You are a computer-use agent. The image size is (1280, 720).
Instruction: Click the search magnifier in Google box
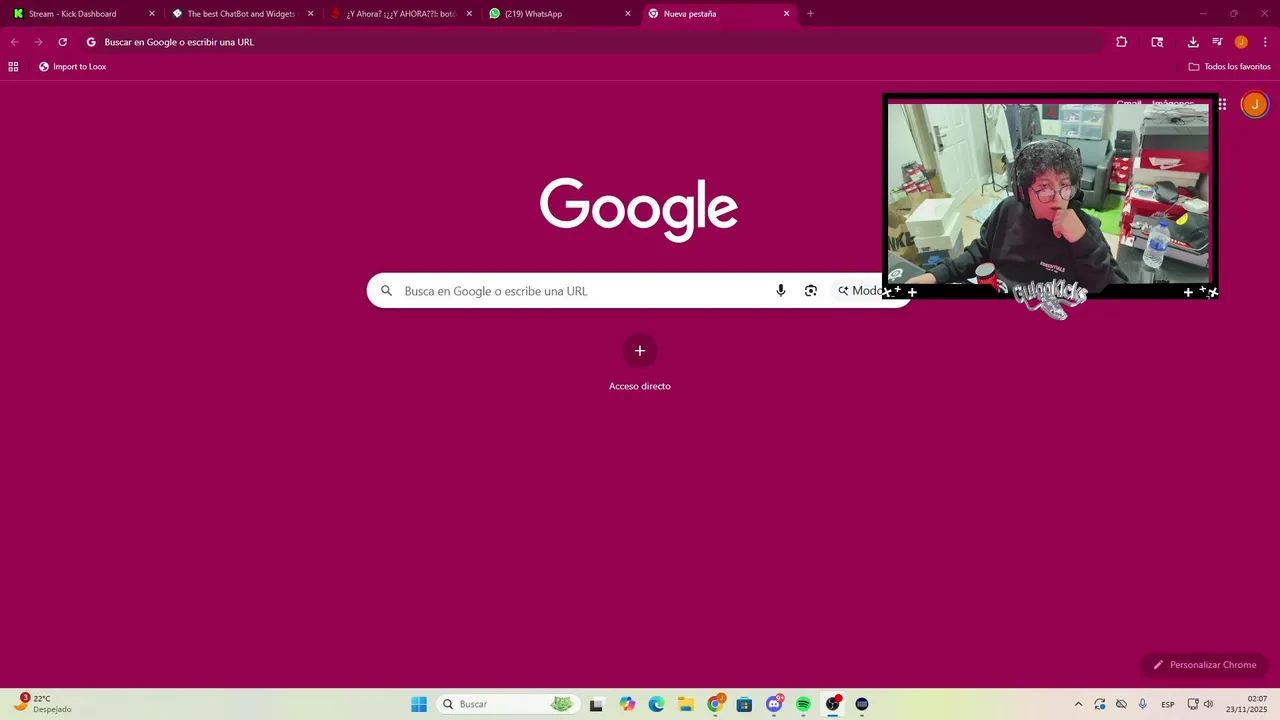[x=386, y=291]
